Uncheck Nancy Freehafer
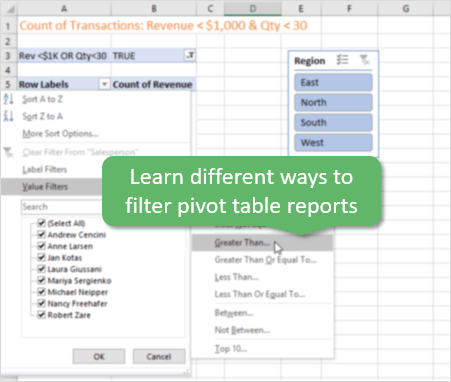The height and width of the screenshot is (382, 451). point(41,303)
